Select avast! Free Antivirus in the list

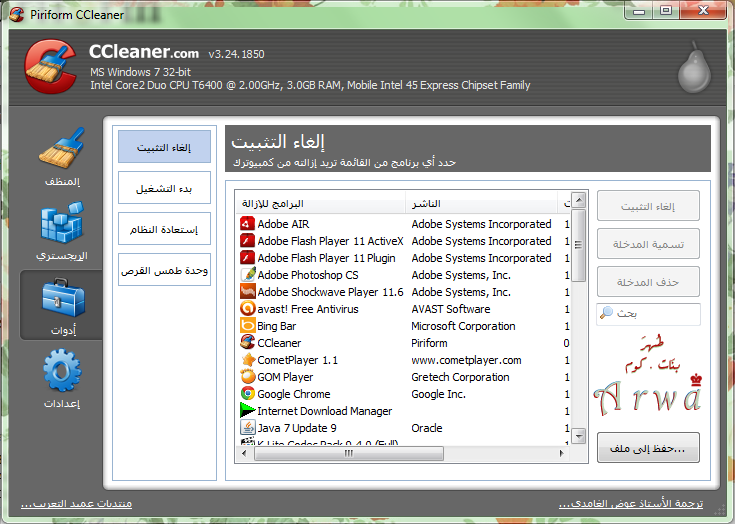point(307,309)
